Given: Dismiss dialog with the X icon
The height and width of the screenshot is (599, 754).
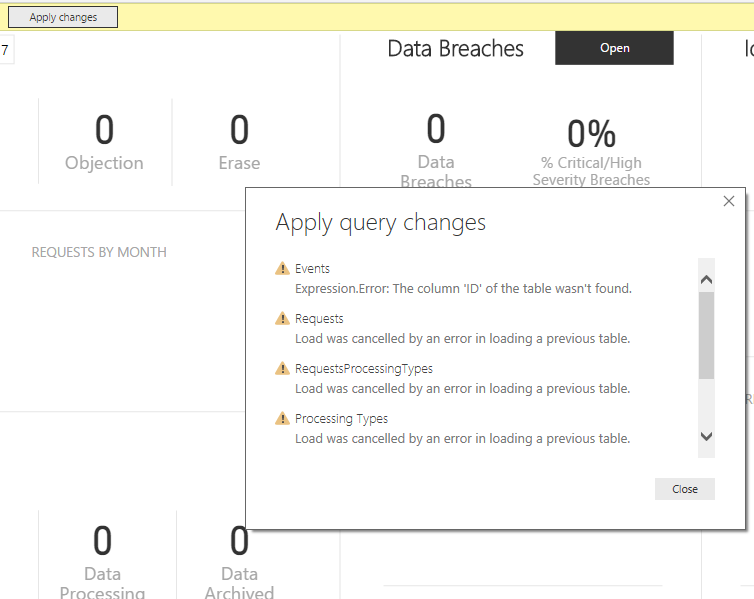Looking at the screenshot, I should coord(729,201).
